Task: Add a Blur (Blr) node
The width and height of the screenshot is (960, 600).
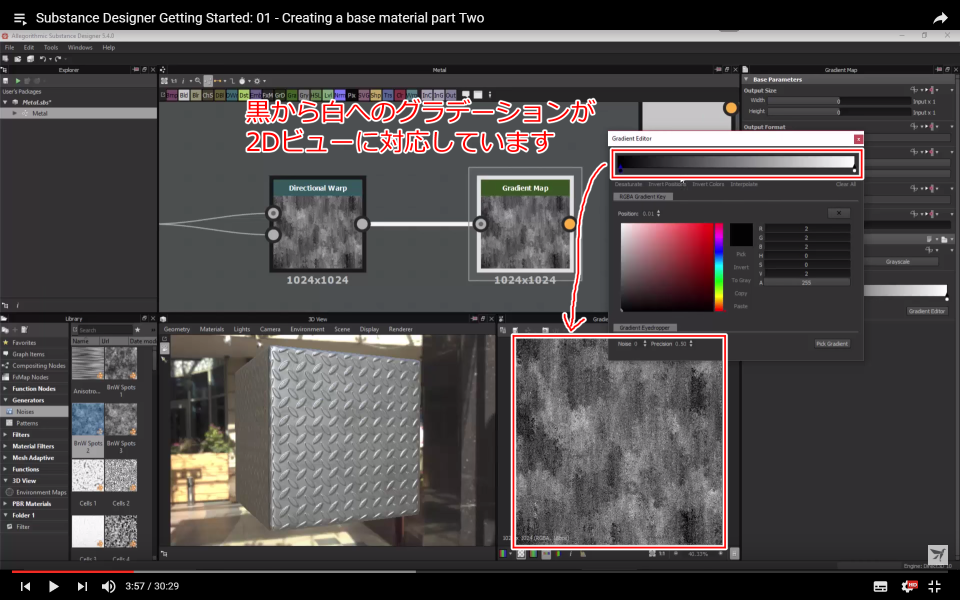Action: point(196,96)
